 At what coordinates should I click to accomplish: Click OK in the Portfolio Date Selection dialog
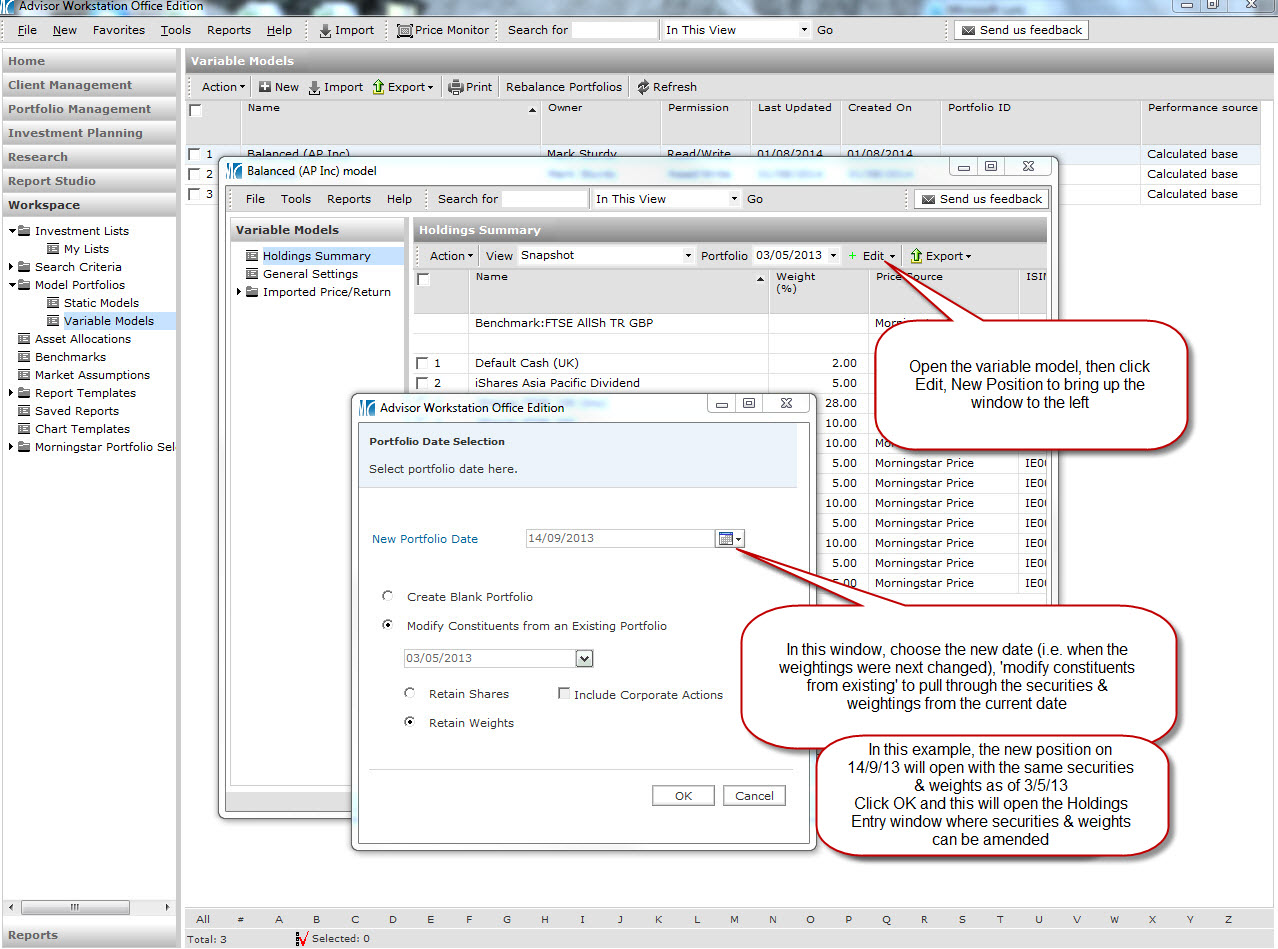point(683,796)
